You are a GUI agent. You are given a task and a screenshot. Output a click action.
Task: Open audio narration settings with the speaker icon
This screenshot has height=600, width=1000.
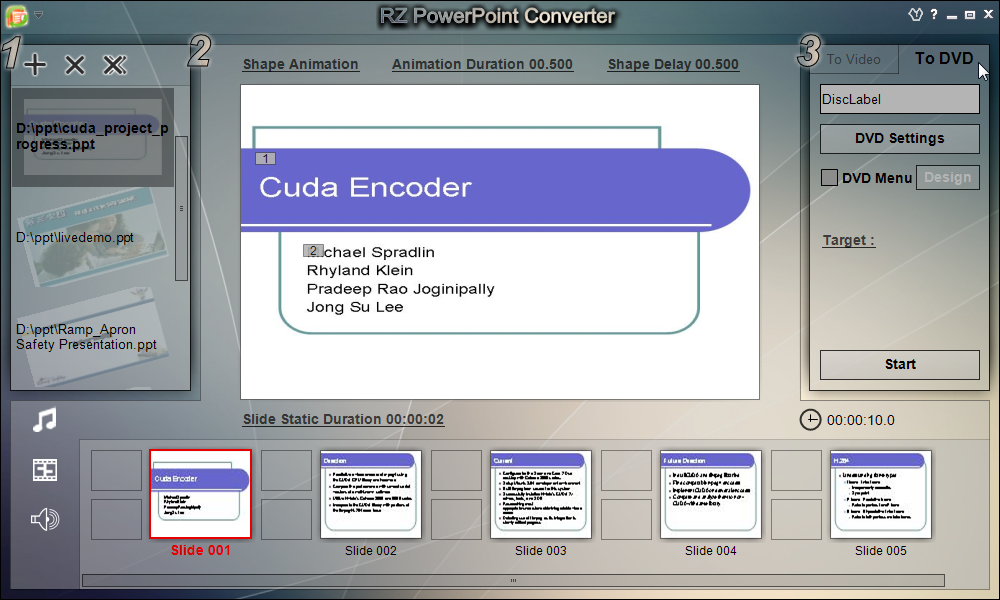tap(43, 519)
